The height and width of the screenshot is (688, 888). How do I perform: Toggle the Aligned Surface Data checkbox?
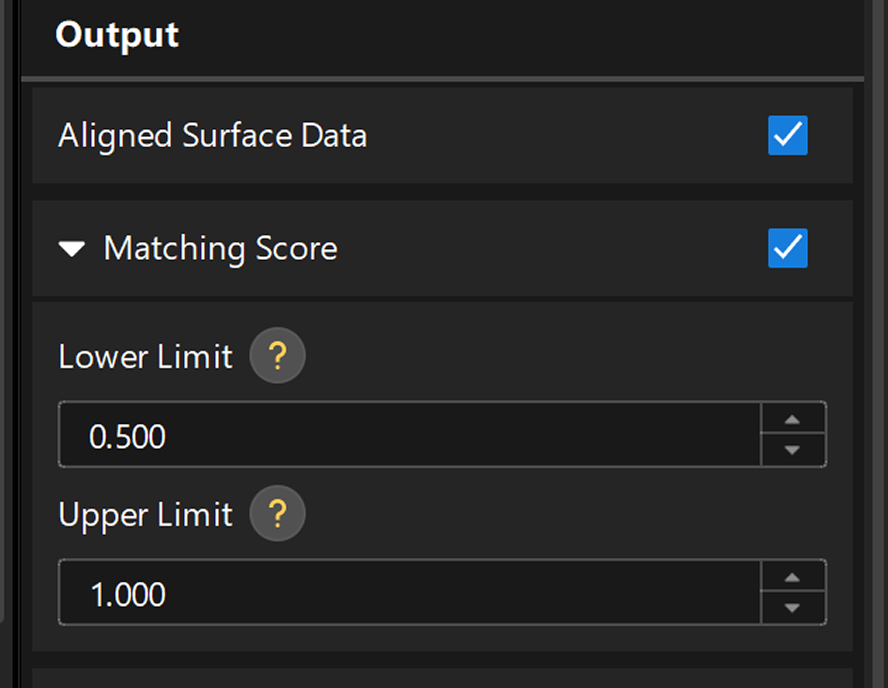(787, 136)
